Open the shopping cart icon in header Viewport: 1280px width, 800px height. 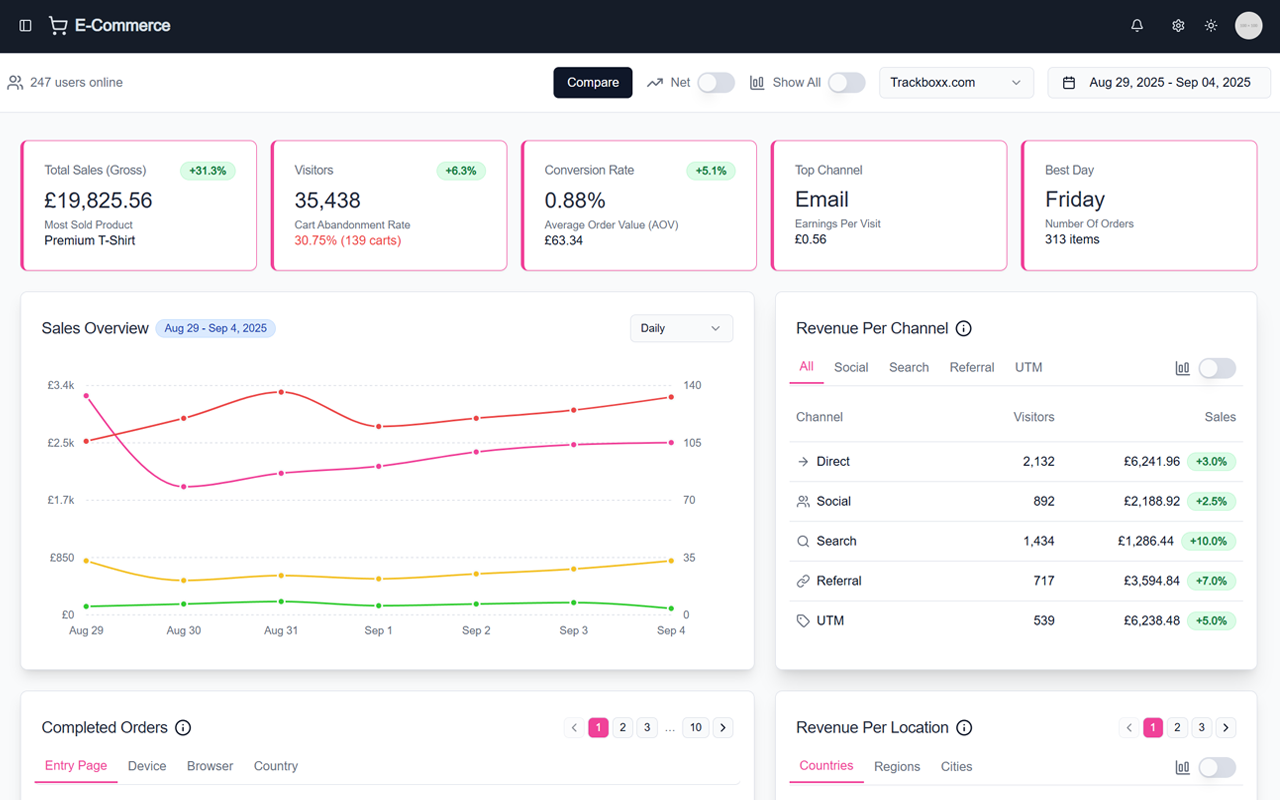(x=57, y=25)
